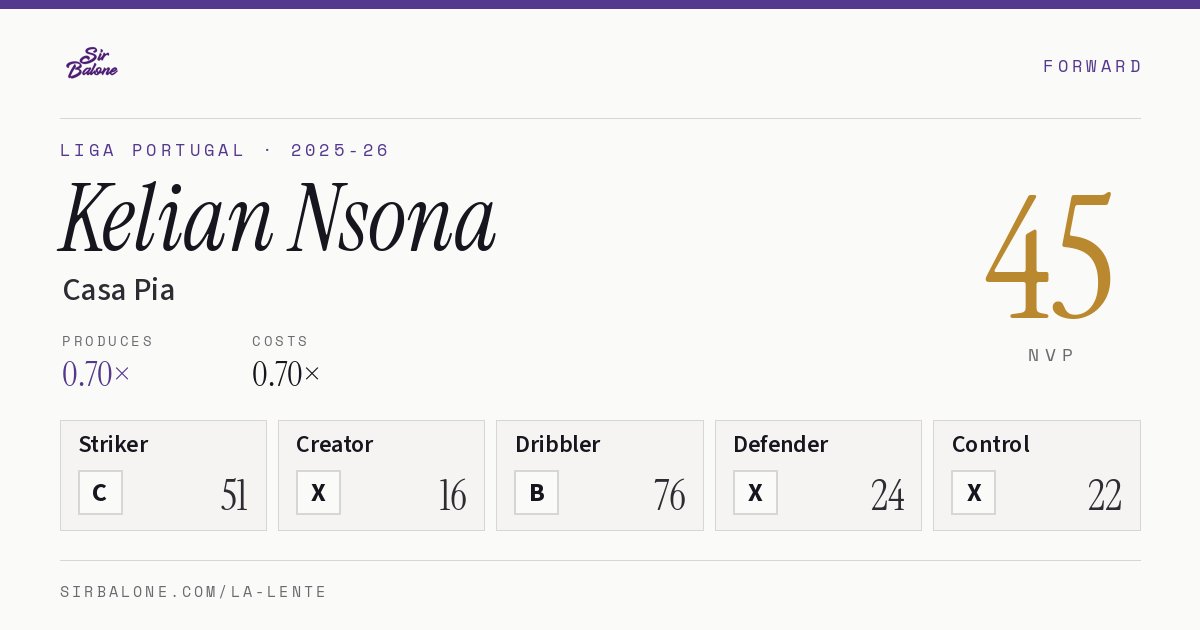
Task: Select the Striker score 51
Action: [x=234, y=495]
